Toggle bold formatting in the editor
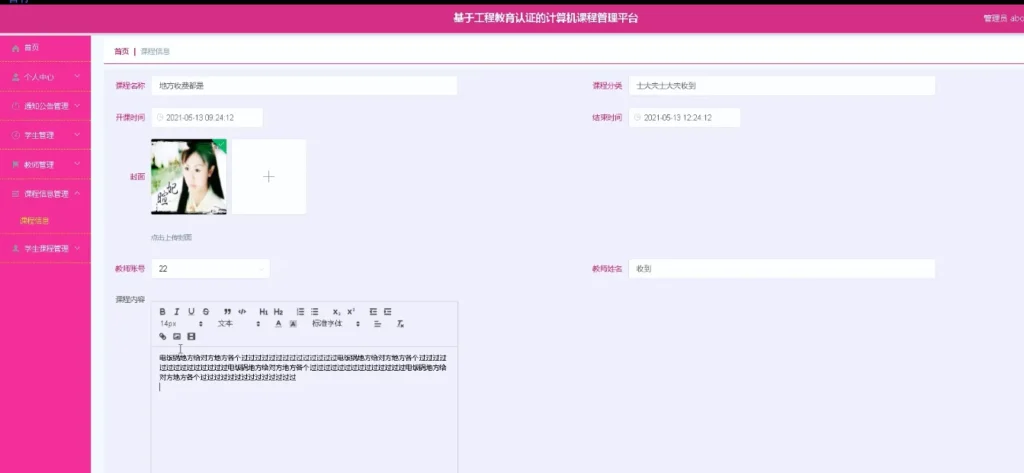This screenshot has height=473, width=1024. tap(163, 311)
